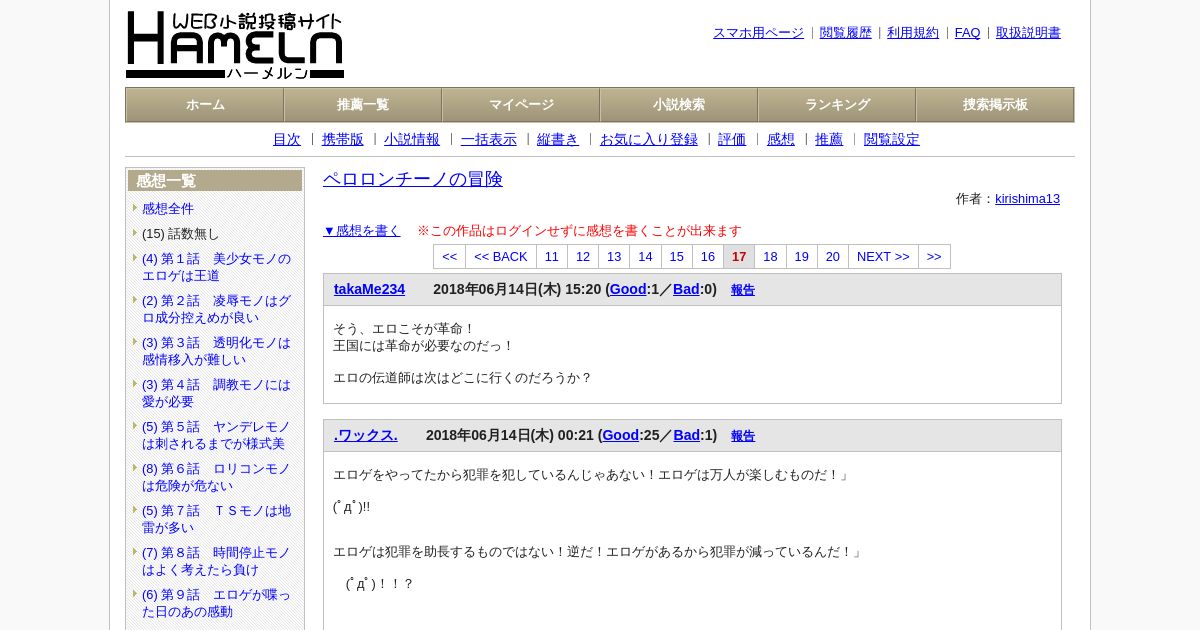Open sidebar 第２話 凌辱モノはグロ成分控えめが良い

(216, 309)
